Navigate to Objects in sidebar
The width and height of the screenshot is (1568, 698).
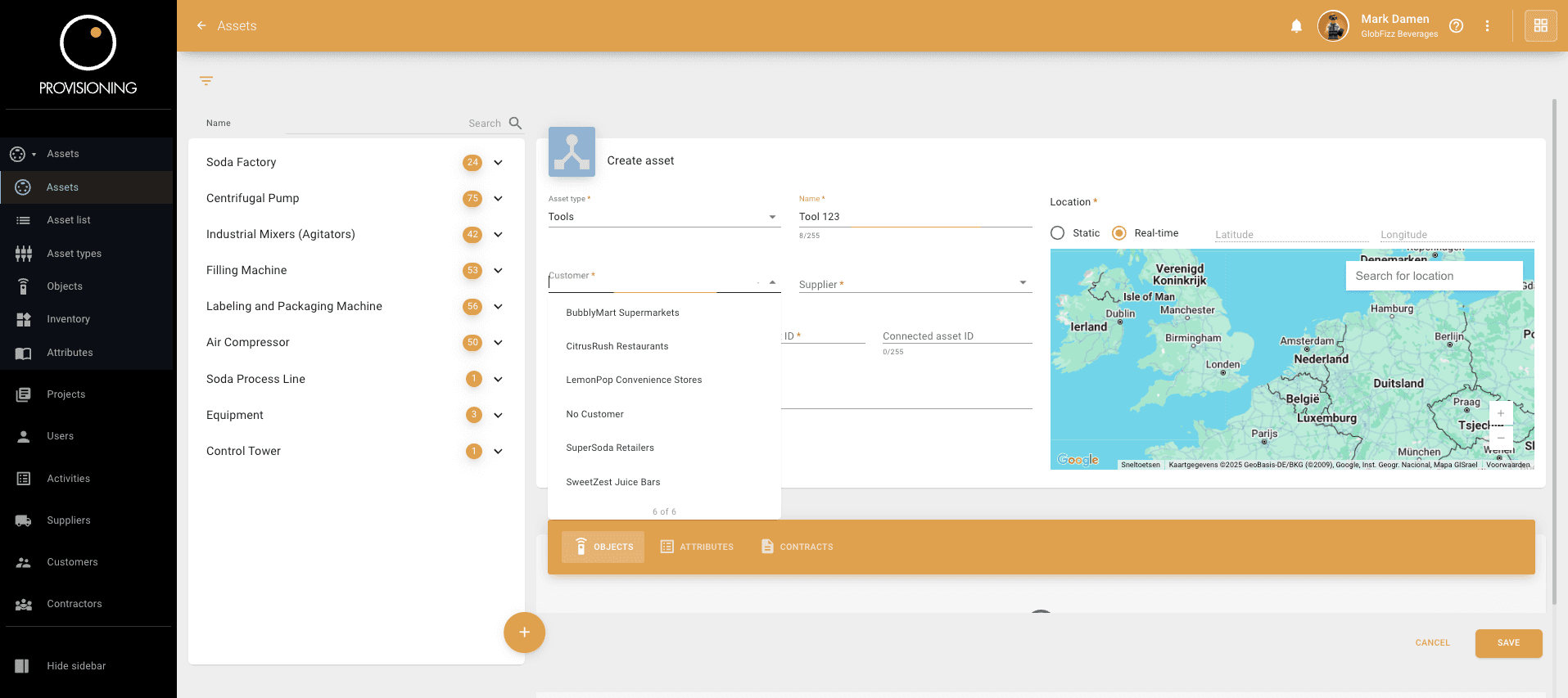point(87,286)
